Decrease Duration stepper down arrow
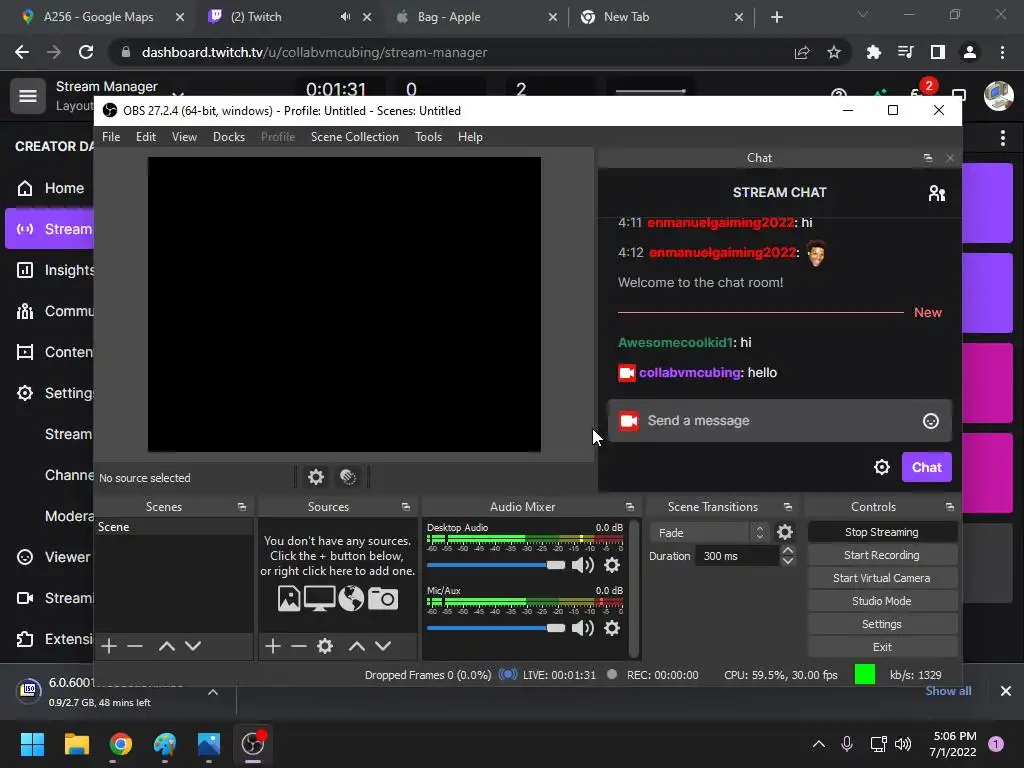Screen dimensions: 1024x768 (788, 561)
